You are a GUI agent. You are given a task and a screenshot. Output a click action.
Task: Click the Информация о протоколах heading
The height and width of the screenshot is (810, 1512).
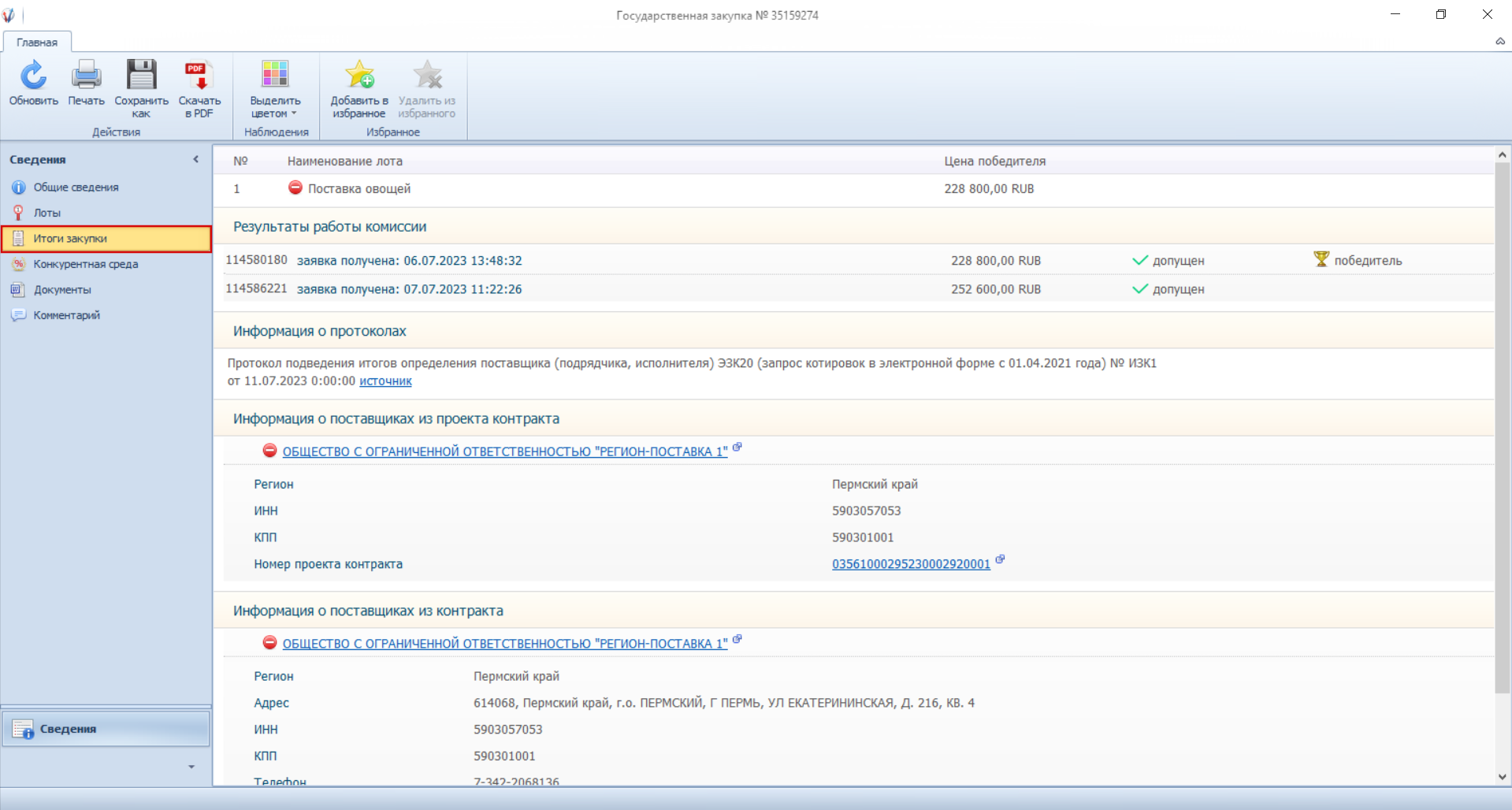click(319, 332)
